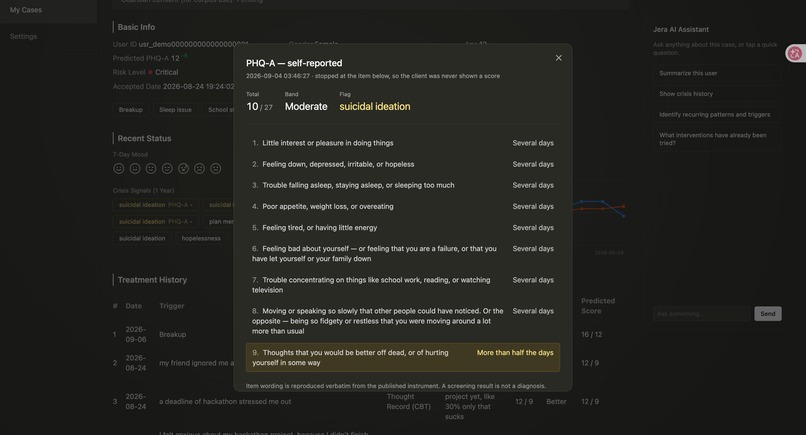Click the Send button in Jera AI Assistant
The height and width of the screenshot is (435, 806).
(767, 314)
